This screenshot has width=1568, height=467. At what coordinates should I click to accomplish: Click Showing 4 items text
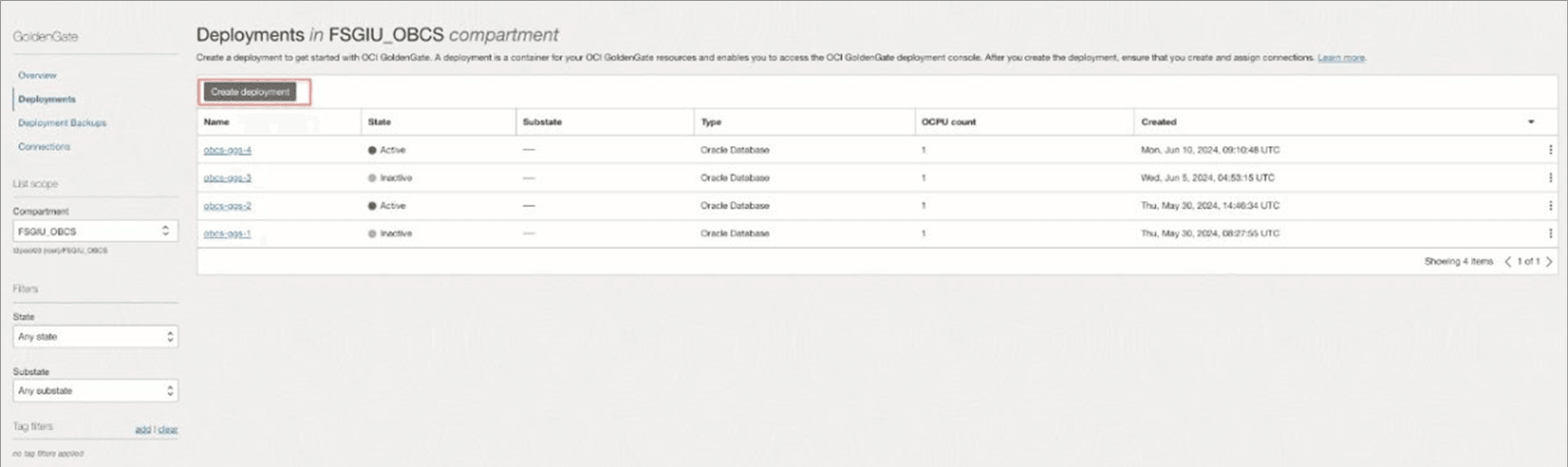pos(1458,262)
